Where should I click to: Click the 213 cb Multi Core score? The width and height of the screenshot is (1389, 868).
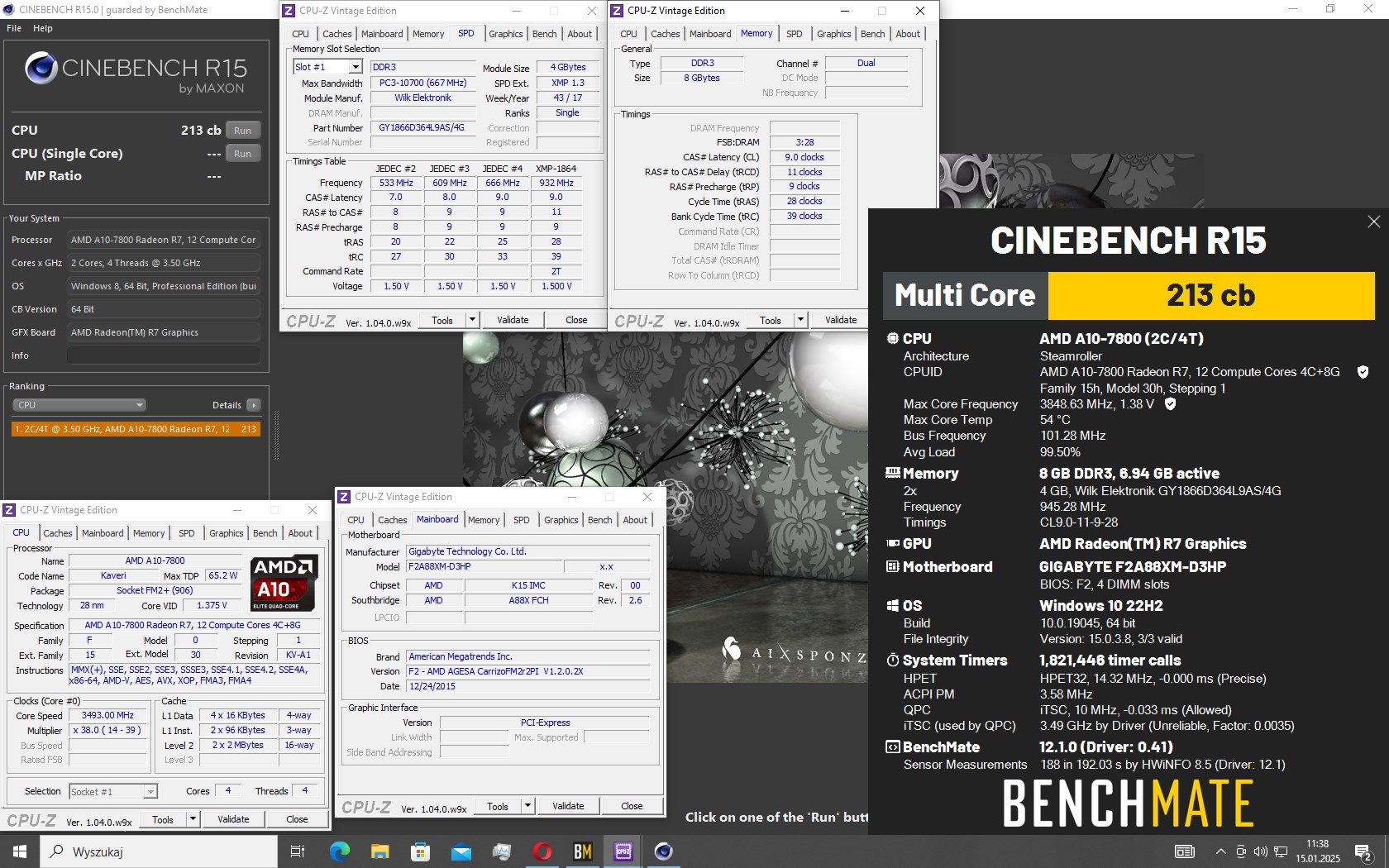tap(1210, 295)
